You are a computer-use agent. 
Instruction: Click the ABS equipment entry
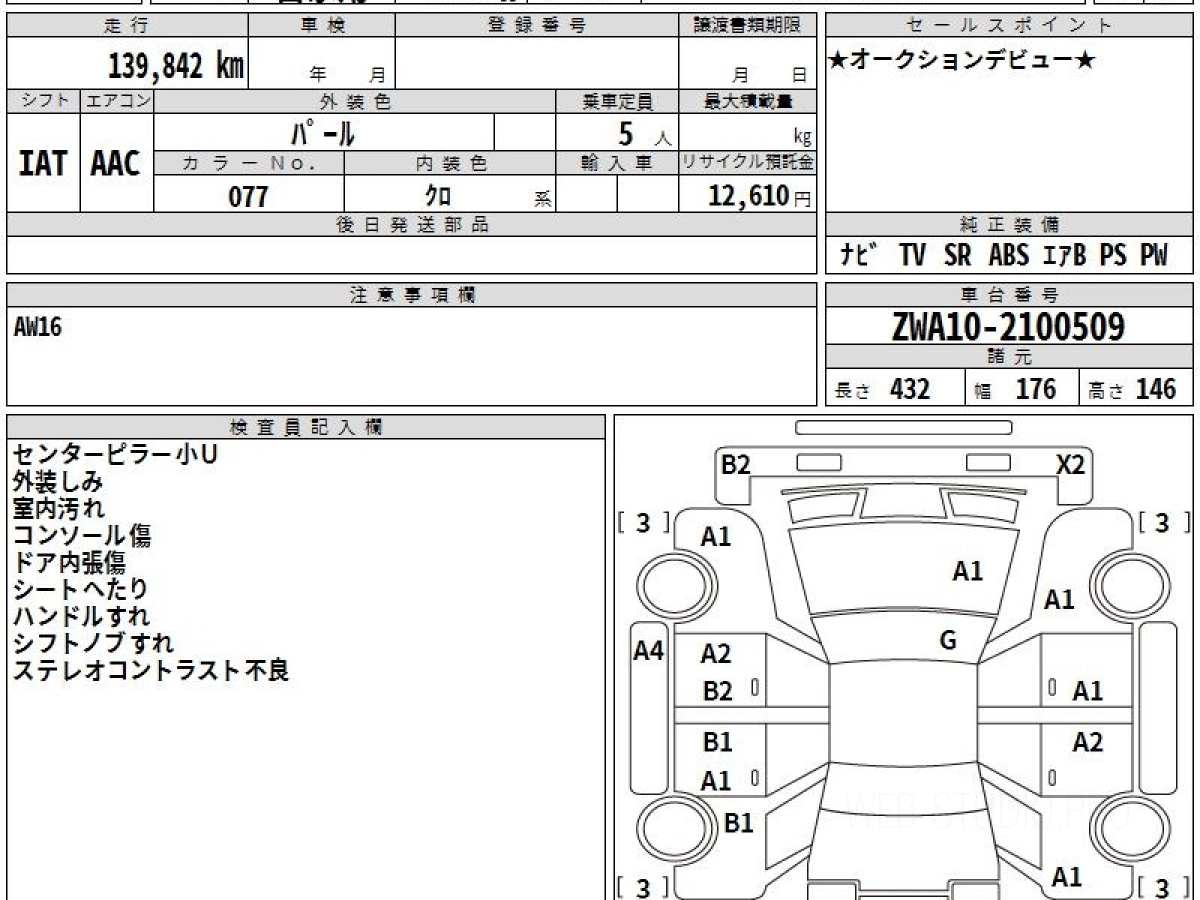[x=1009, y=255]
